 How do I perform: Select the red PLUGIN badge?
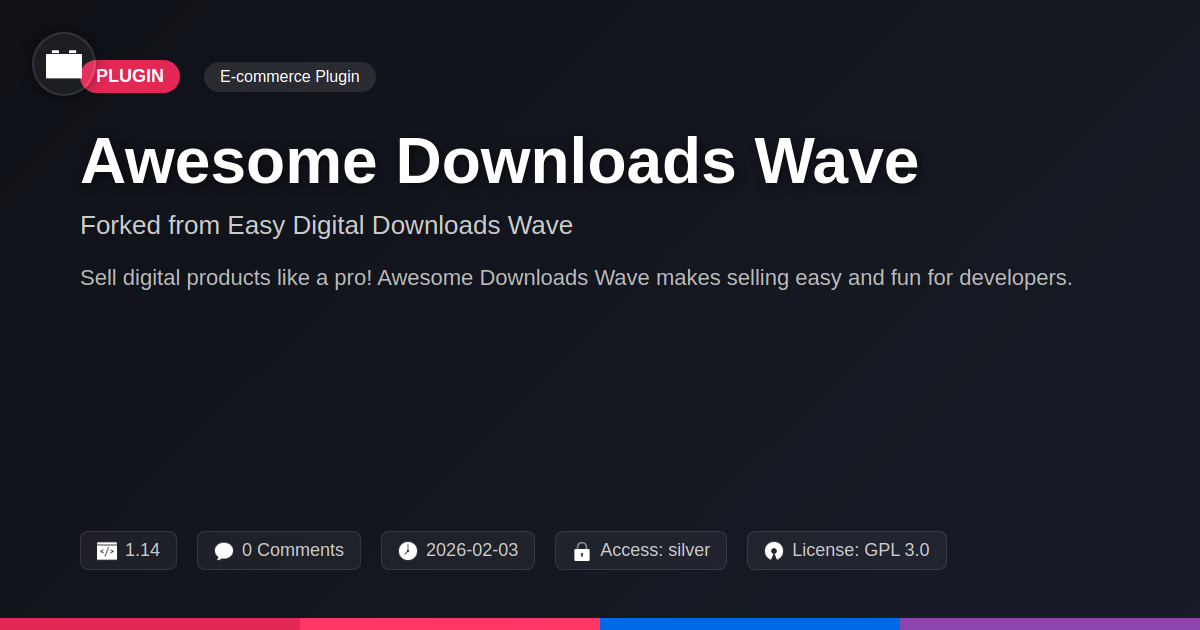(130, 77)
